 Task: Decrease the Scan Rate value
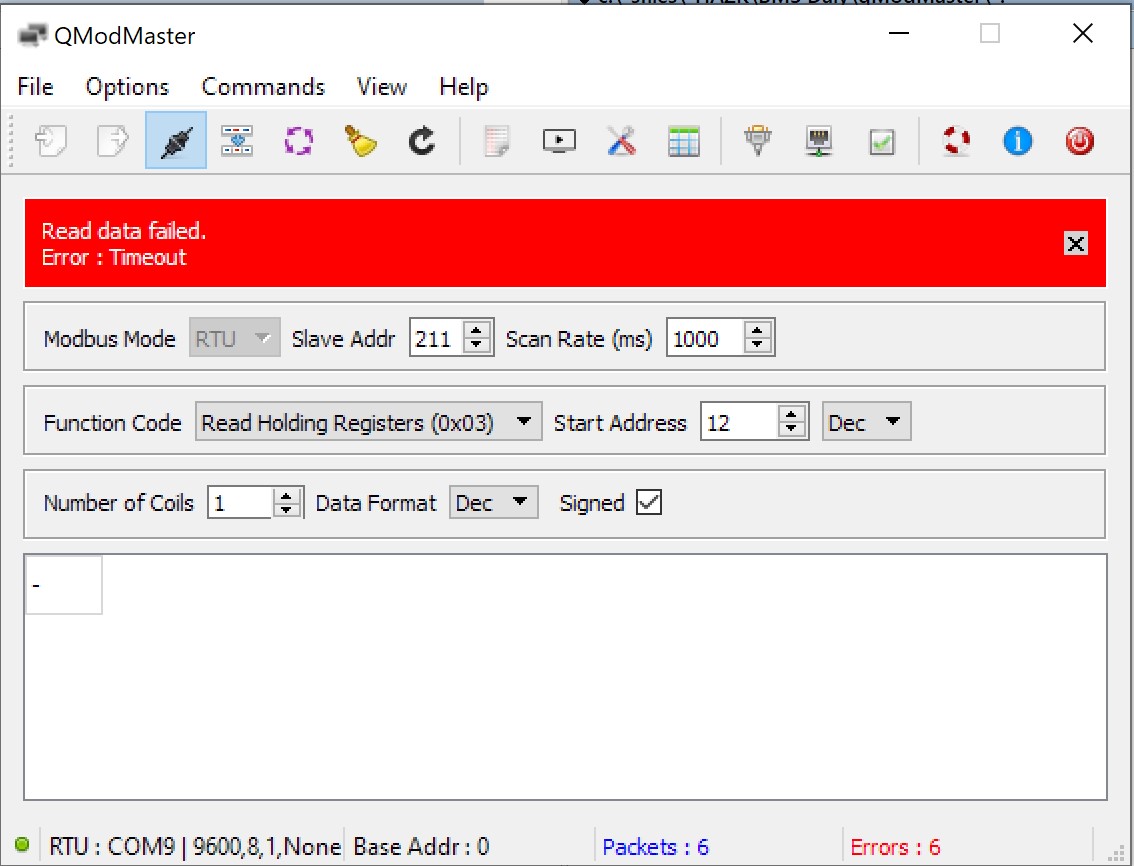[756, 345]
